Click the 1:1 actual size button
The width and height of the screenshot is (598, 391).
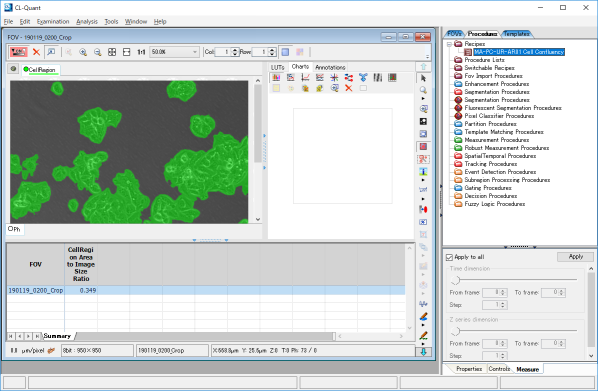click(x=141, y=52)
